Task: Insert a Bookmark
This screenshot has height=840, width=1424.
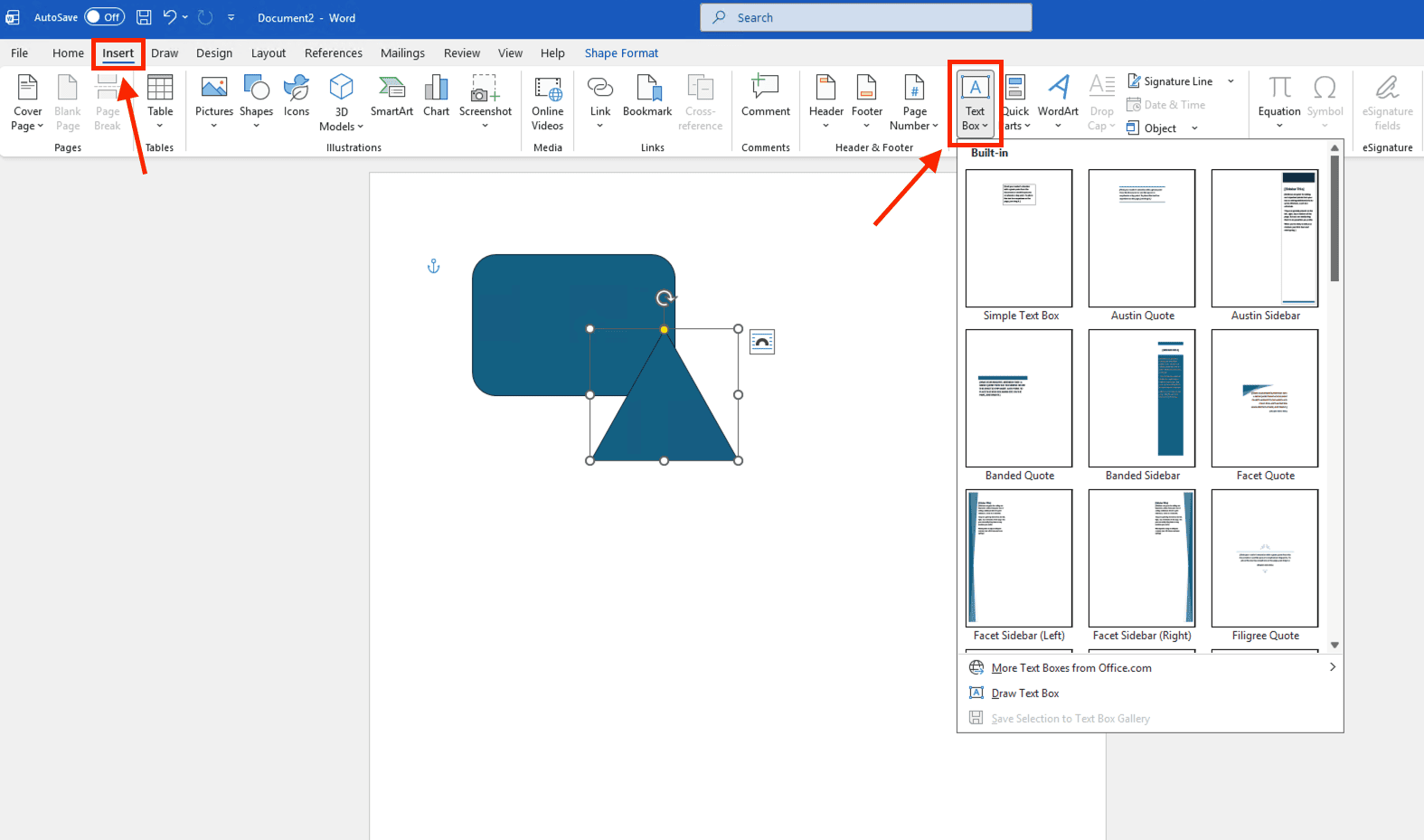Action: tap(647, 96)
